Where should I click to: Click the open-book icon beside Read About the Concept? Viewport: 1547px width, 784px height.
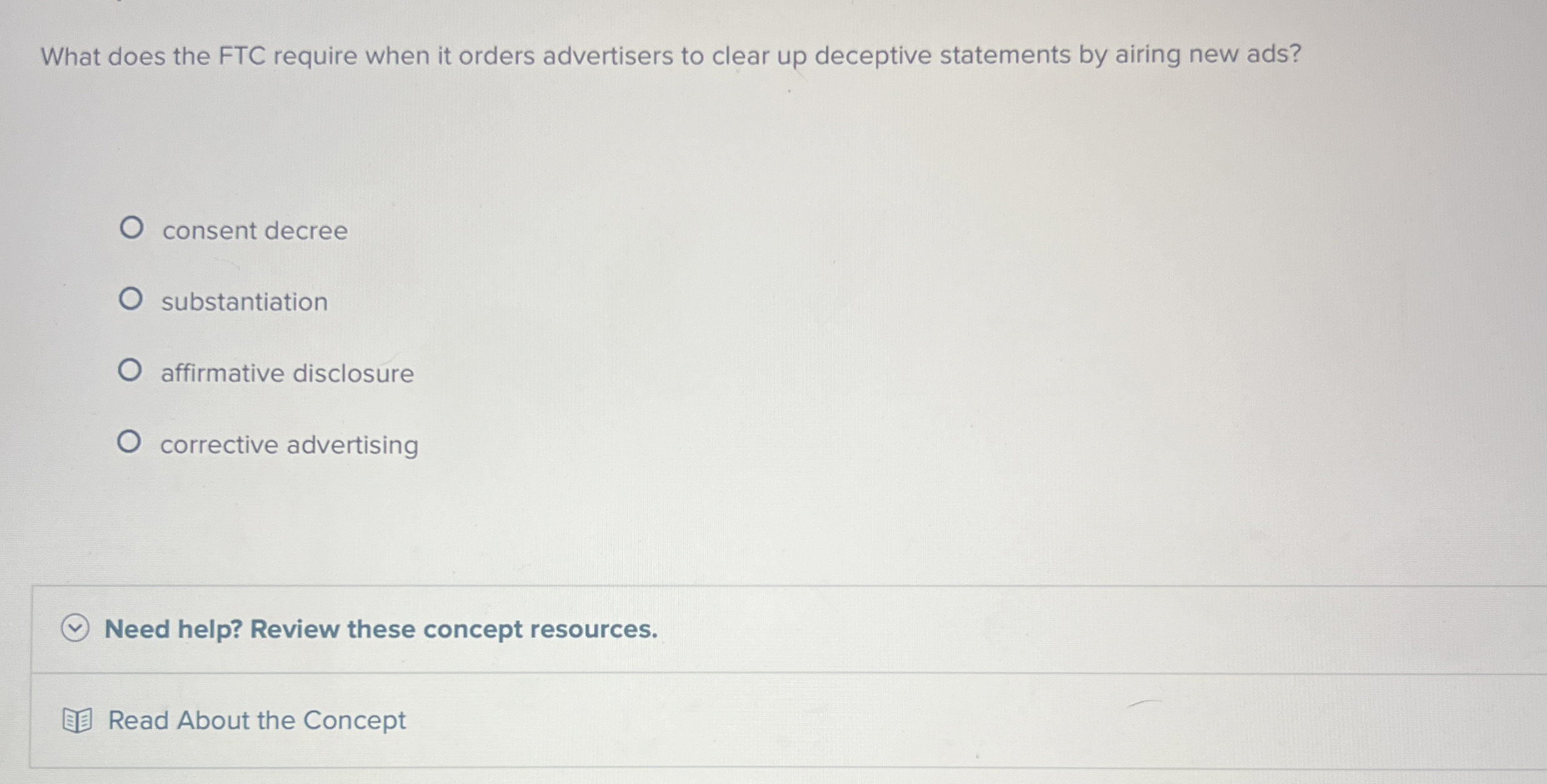click(x=76, y=720)
